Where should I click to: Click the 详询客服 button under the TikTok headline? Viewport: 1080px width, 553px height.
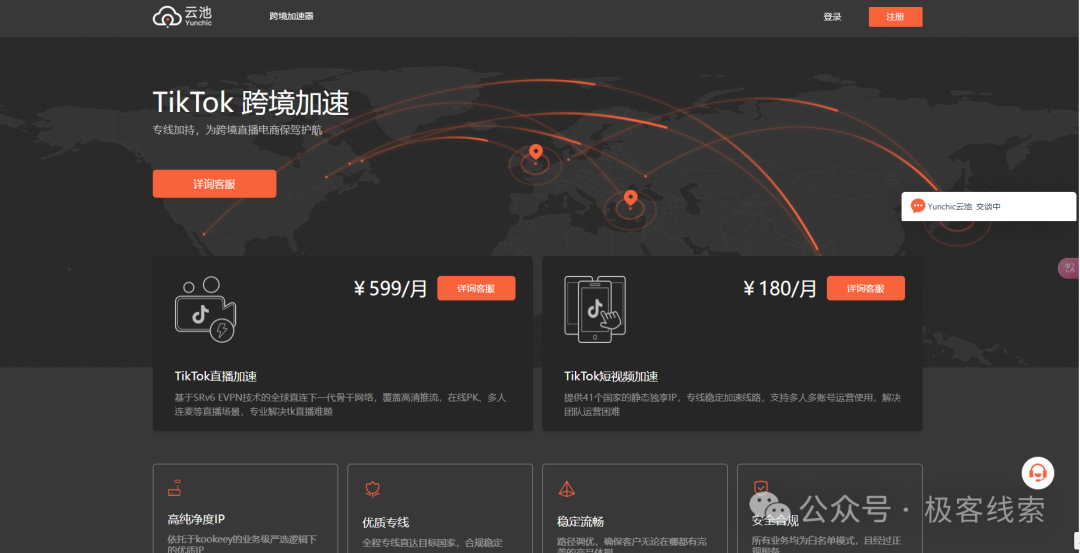214,184
